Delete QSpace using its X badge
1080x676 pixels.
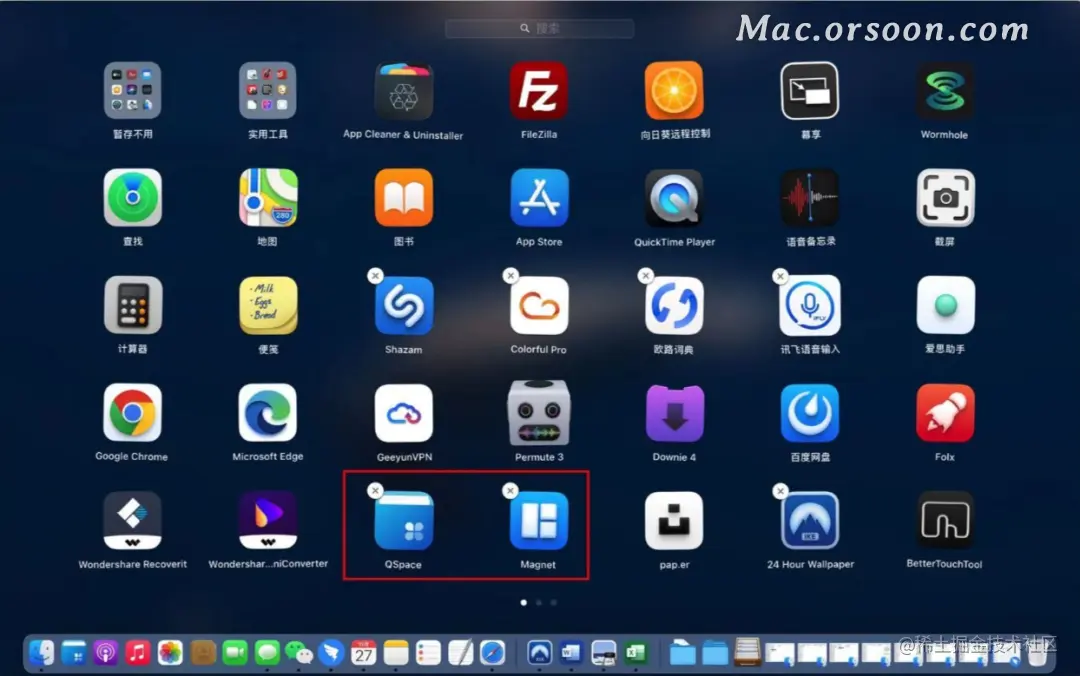coord(375,490)
